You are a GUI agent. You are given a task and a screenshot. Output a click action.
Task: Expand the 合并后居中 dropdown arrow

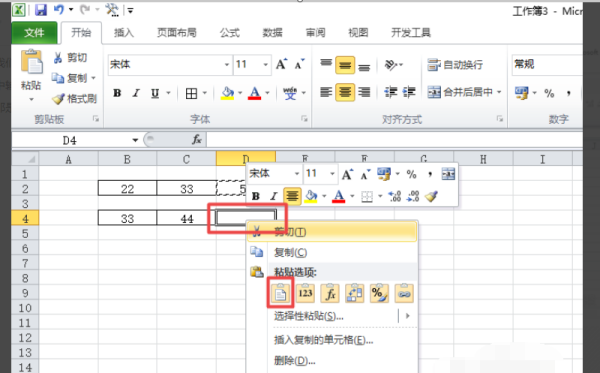(499, 92)
